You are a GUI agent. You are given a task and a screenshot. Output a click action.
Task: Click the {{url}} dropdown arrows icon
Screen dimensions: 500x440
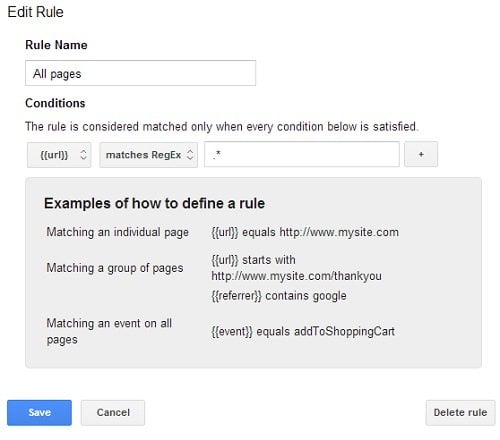[84, 155]
